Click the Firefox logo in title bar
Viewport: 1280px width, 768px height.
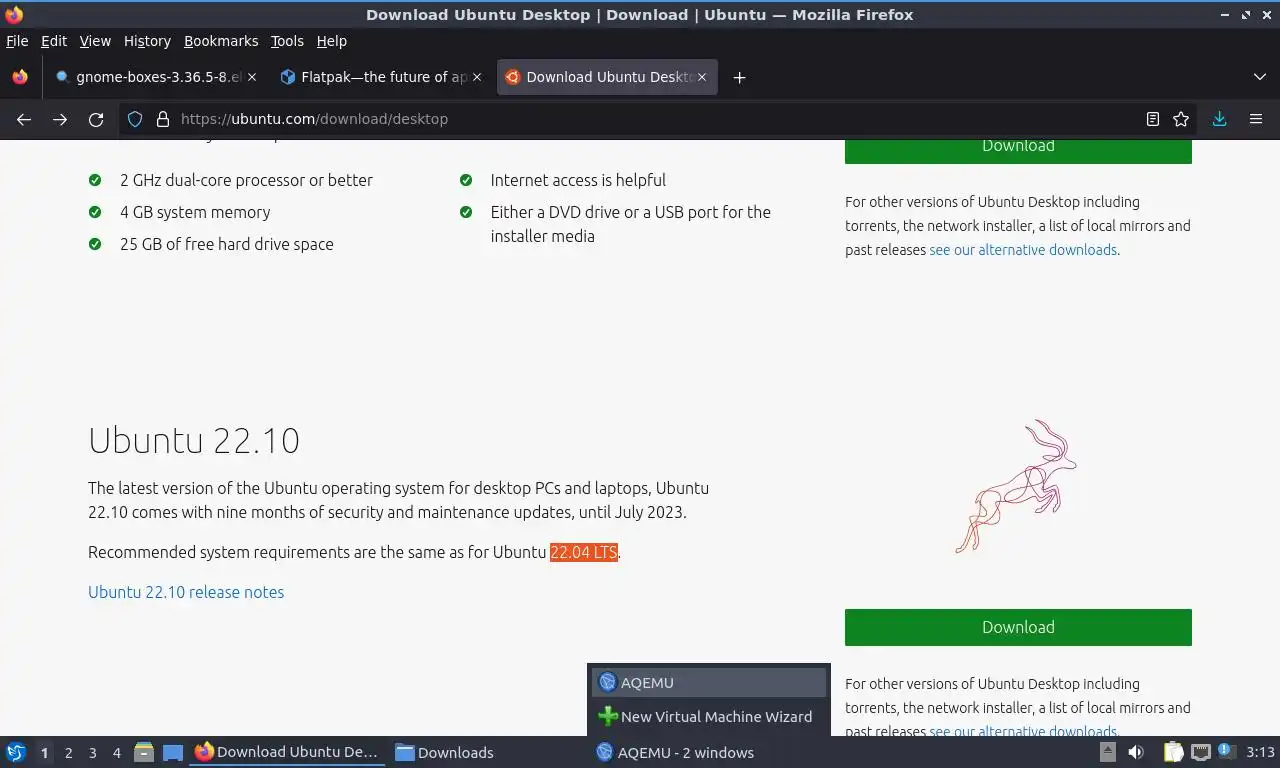pyautogui.click(x=14, y=14)
